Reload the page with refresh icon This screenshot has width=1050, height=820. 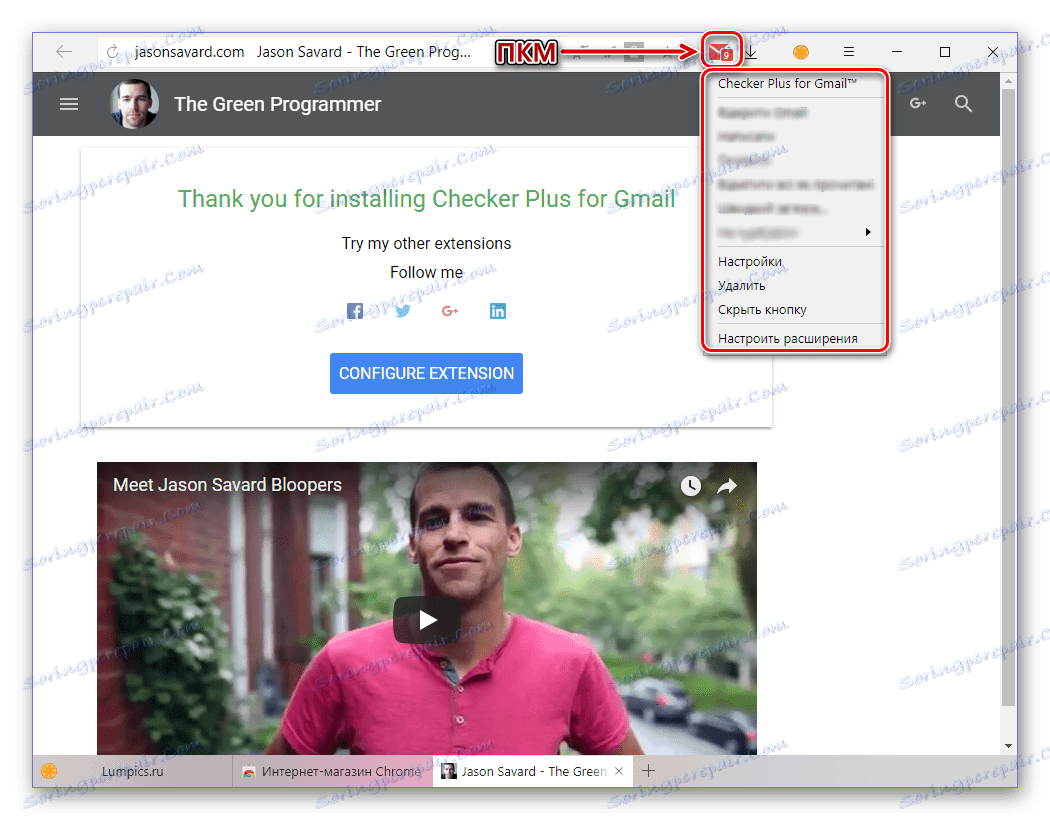(112, 52)
